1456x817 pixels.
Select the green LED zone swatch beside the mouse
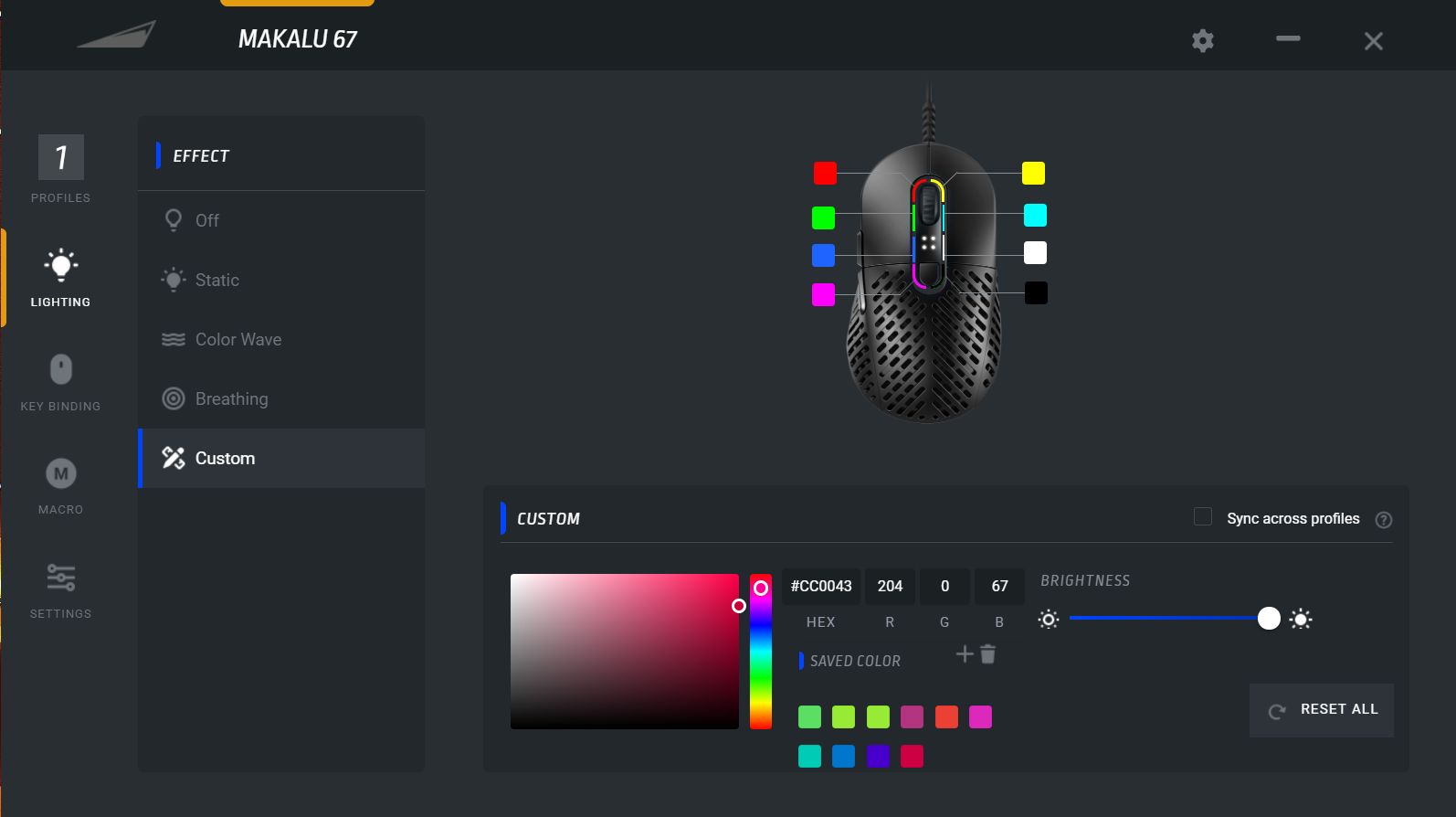coord(823,218)
